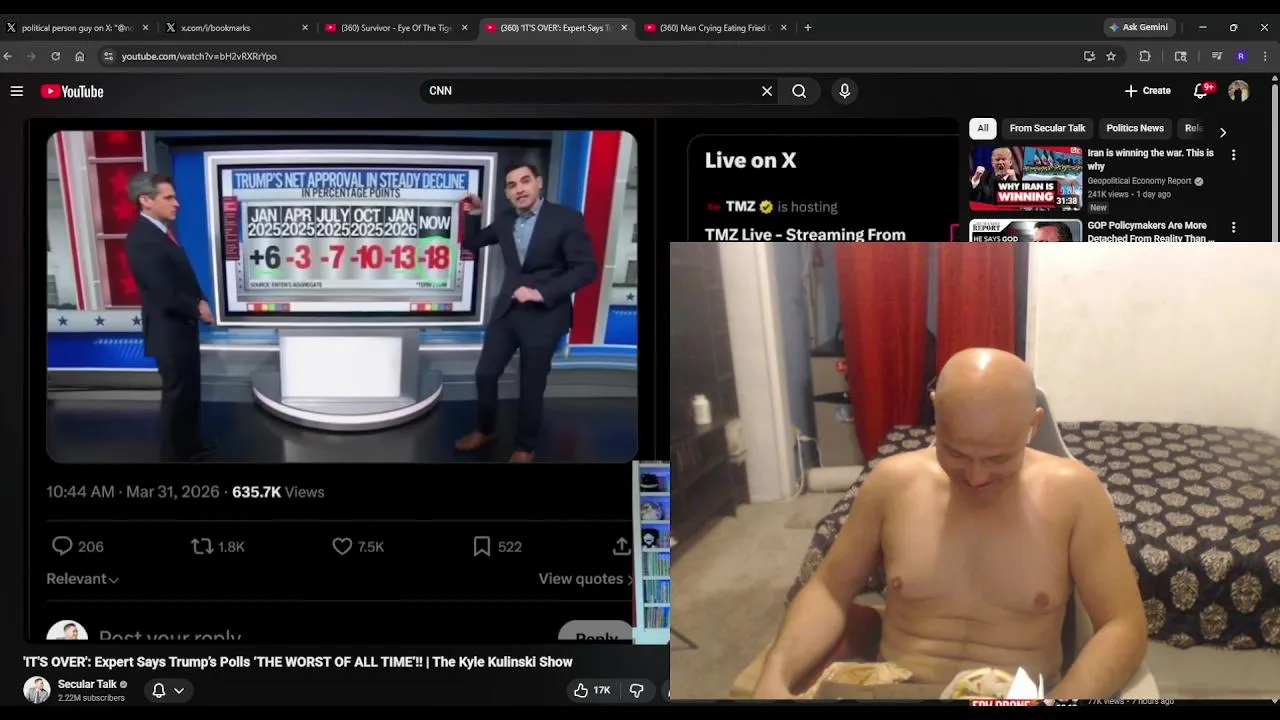Select the Politics News chip
This screenshot has height=720, width=1280.
click(1135, 128)
